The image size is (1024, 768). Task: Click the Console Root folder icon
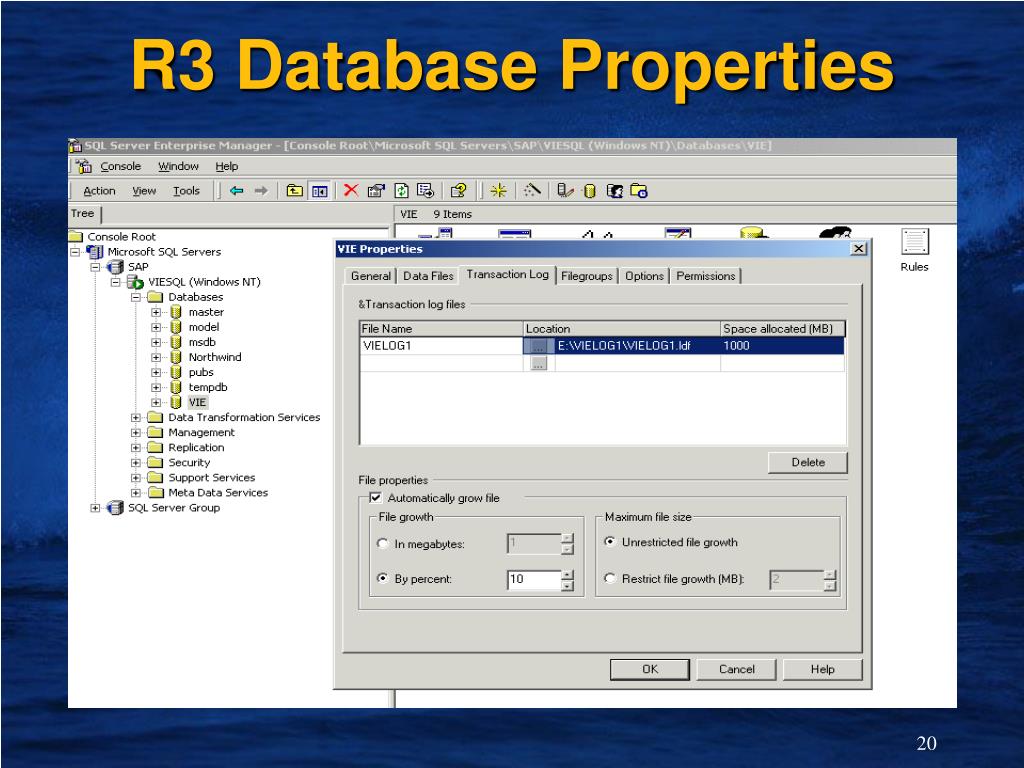click(76, 236)
